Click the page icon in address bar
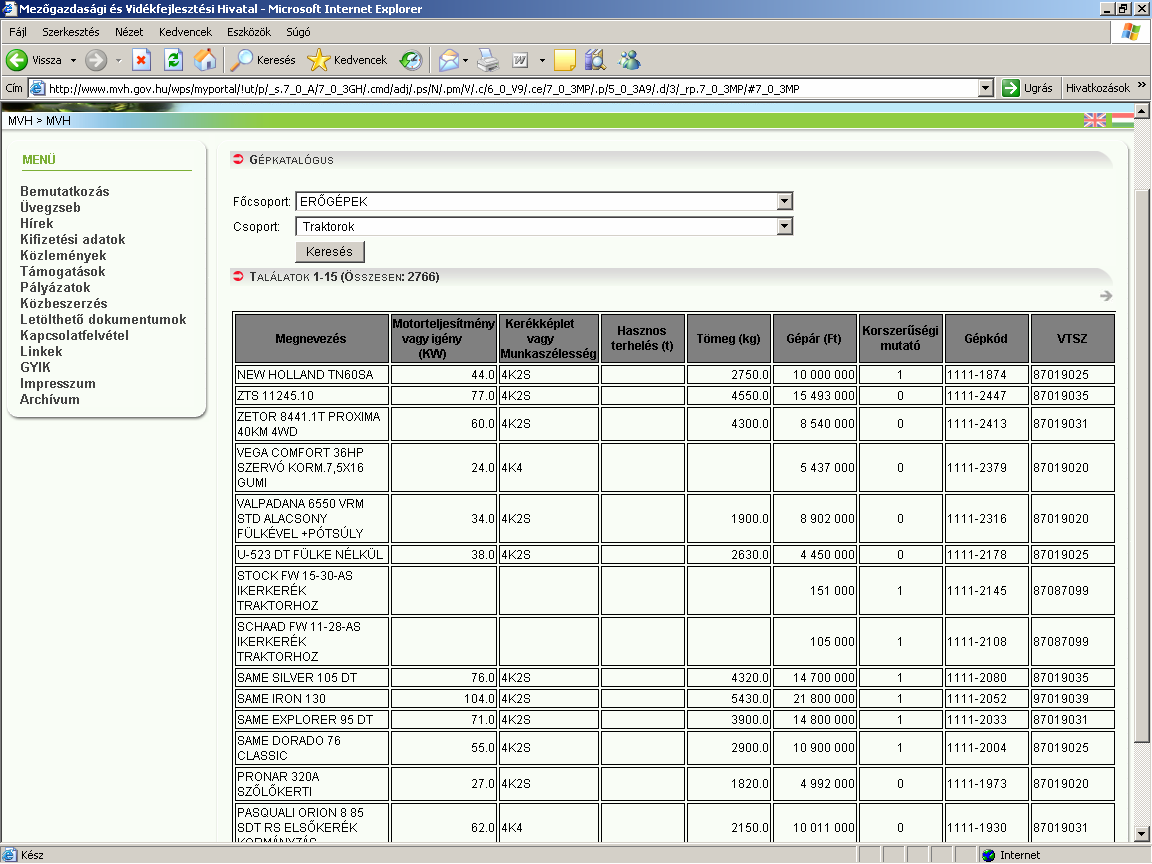Viewport: 1152px width, 864px height. 37,89
